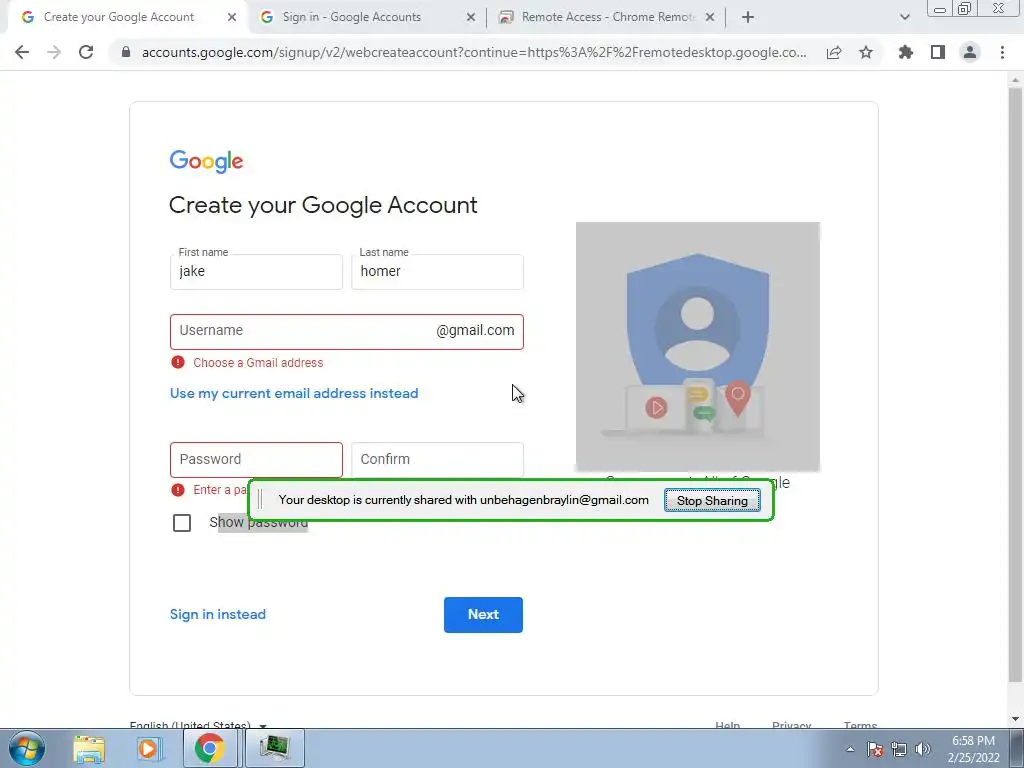Go back to the previous page
The width and height of the screenshot is (1024, 768).
click(x=22, y=52)
